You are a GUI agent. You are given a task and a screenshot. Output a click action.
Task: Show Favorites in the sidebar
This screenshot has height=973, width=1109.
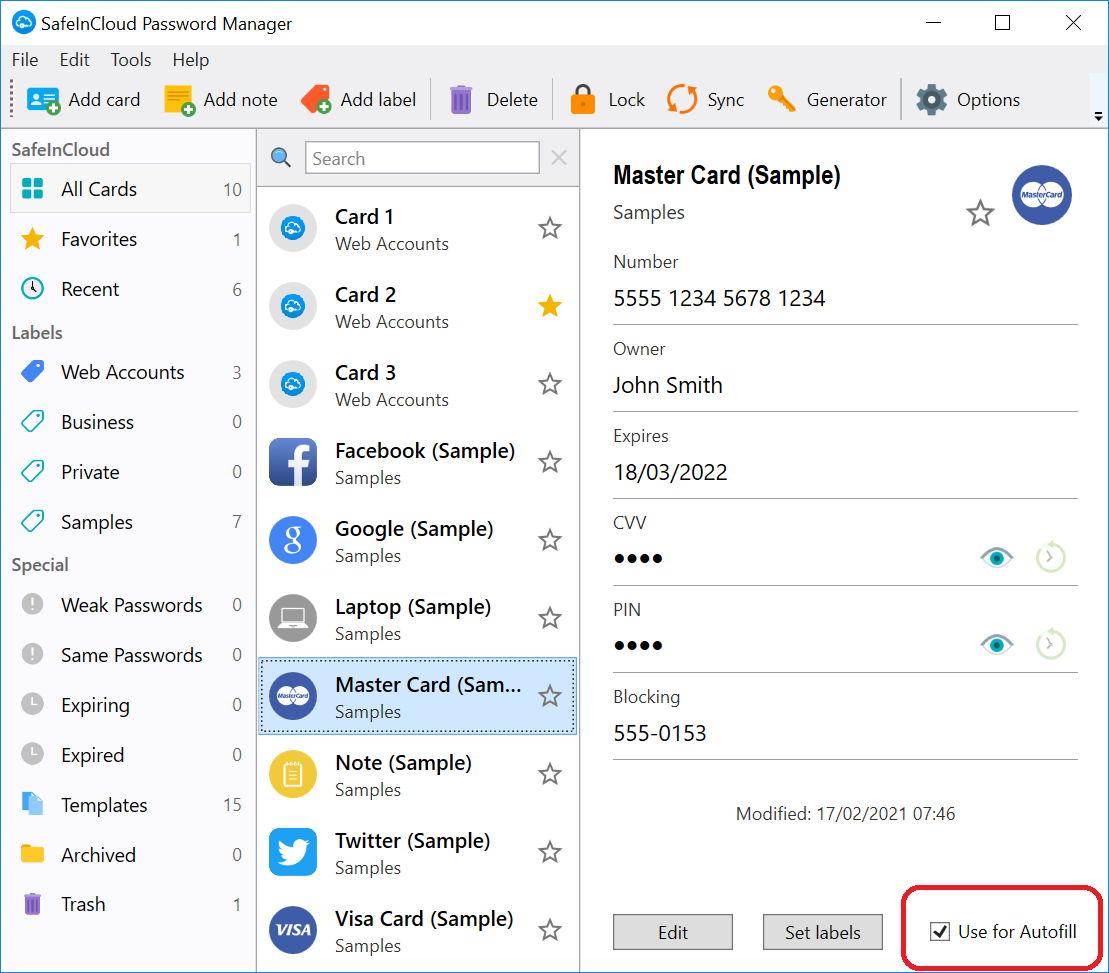131,239
